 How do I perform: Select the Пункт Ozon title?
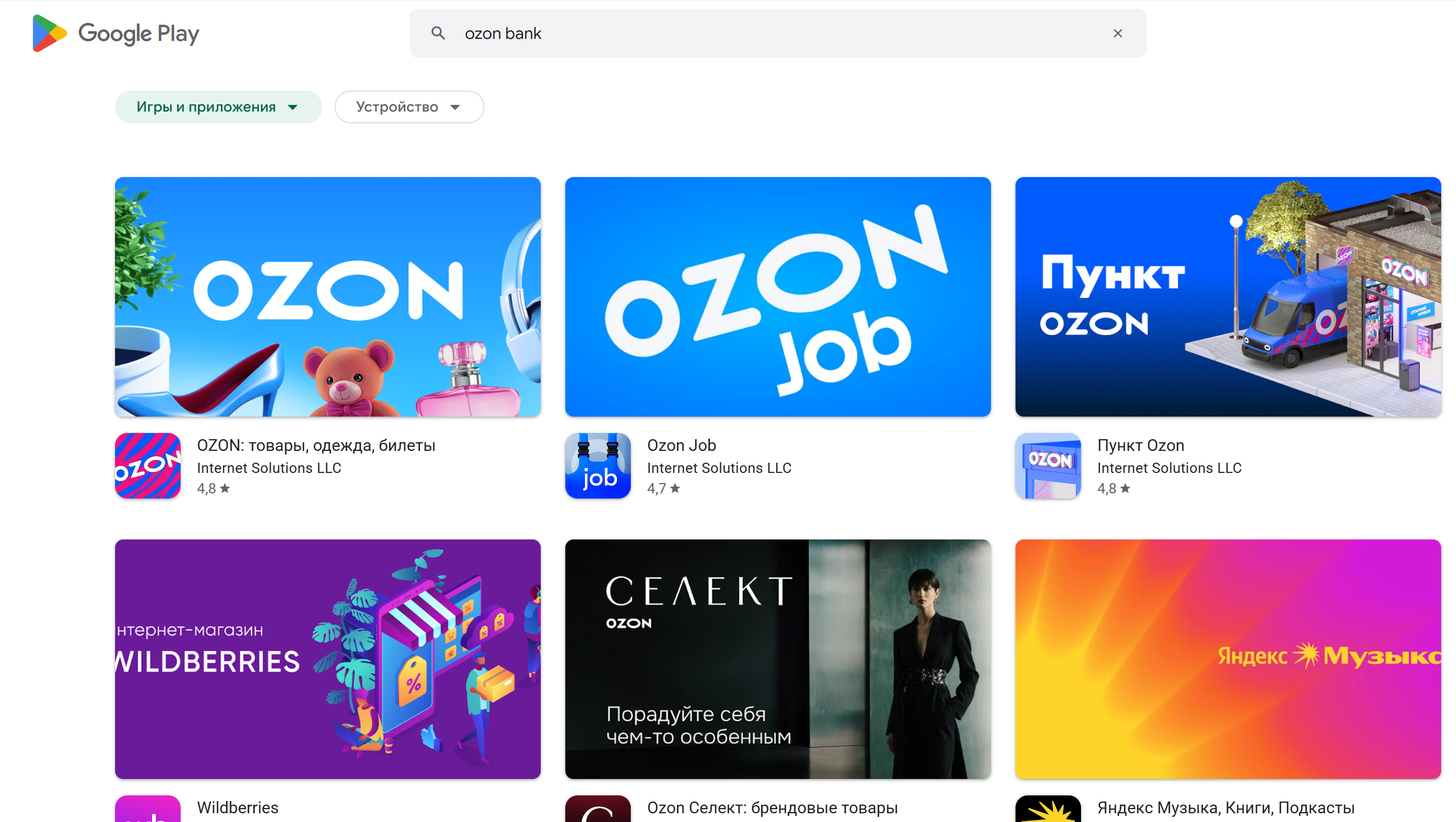tap(1141, 445)
